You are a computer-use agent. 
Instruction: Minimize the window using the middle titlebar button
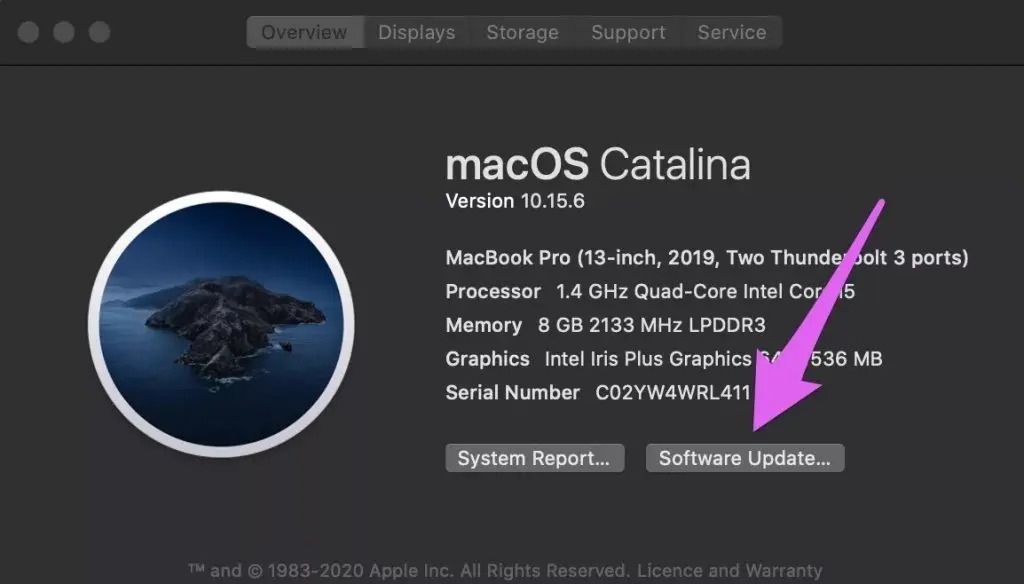tap(64, 32)
